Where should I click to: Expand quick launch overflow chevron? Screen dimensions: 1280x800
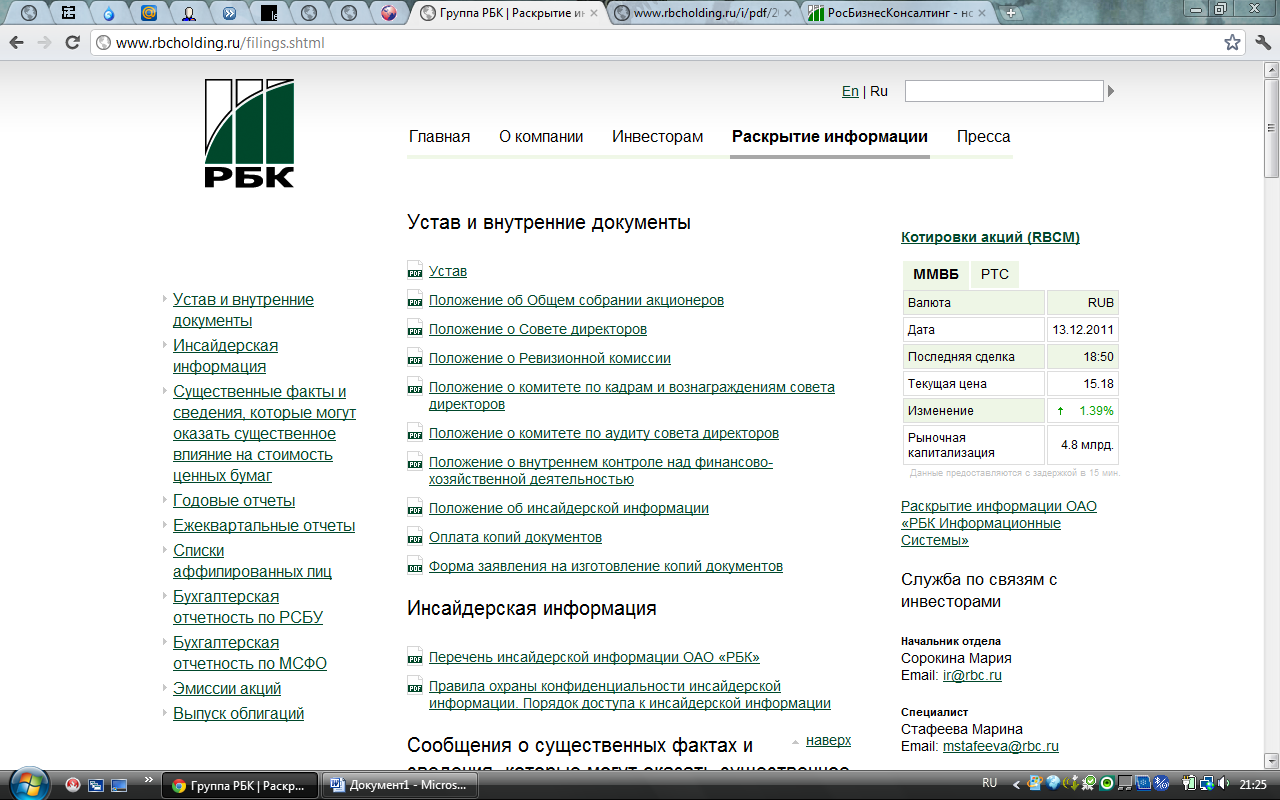tap(149, 779)
